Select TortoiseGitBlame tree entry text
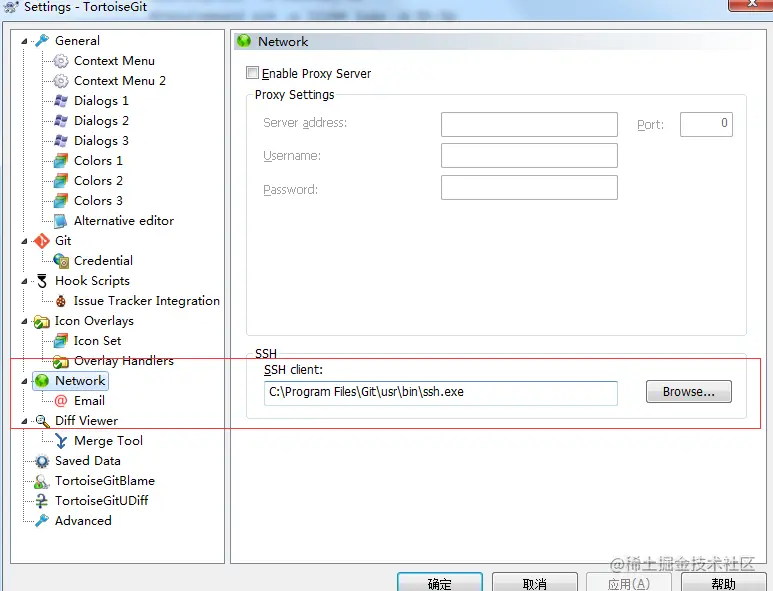773x591 pixels. click(x=105, y=480)
